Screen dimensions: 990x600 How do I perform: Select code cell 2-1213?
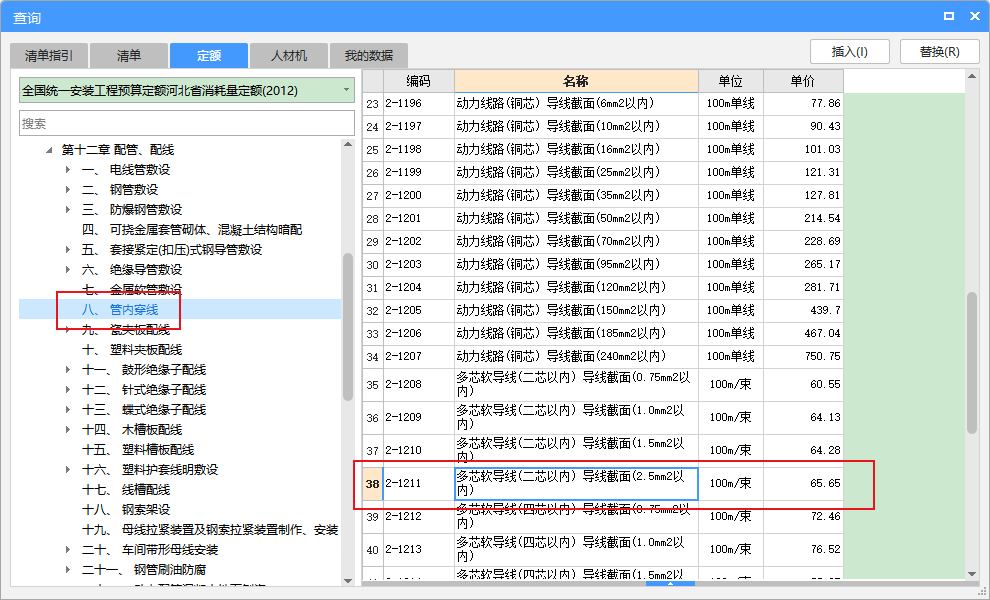coord(418,549)
